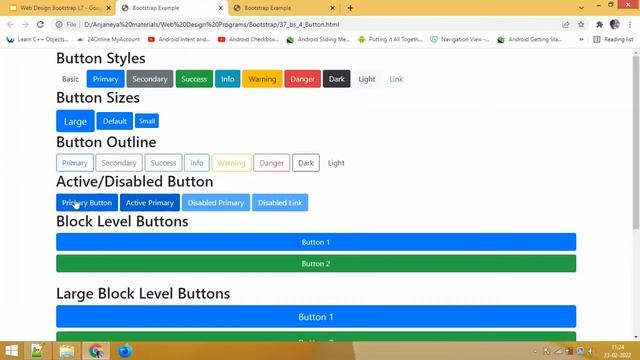Viewport: 640px width, 360px height.
Task: Show more bookmarks with chevron
Action: tap(581, 39)
